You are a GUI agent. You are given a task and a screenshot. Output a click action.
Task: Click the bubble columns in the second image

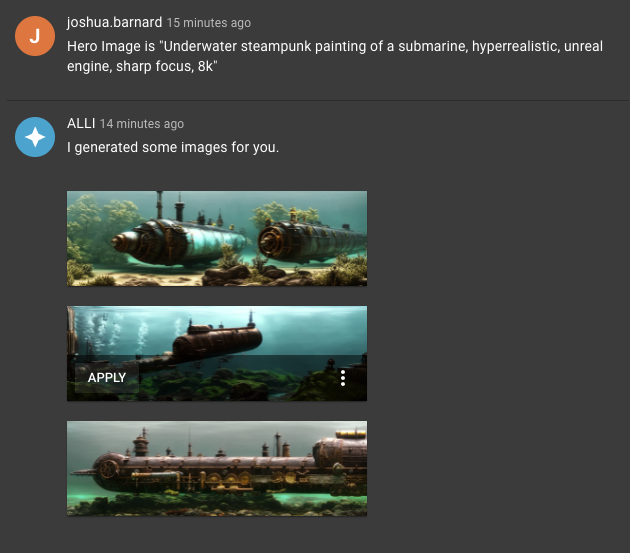pos(115,332)
